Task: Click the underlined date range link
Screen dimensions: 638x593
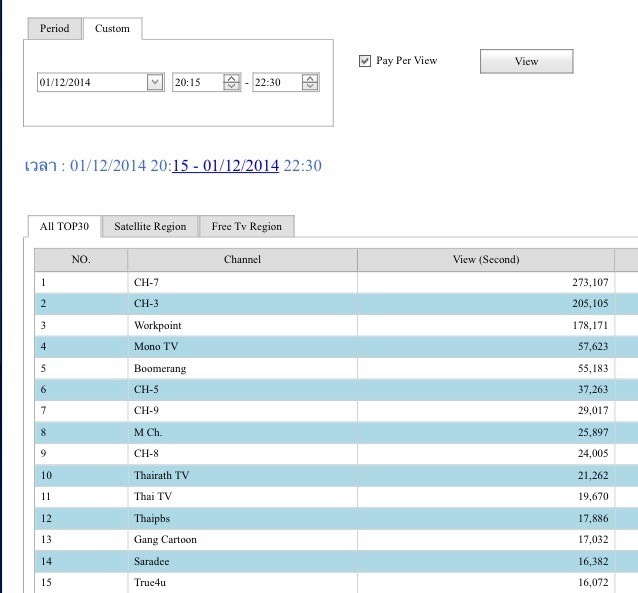Action: point(225,166)
